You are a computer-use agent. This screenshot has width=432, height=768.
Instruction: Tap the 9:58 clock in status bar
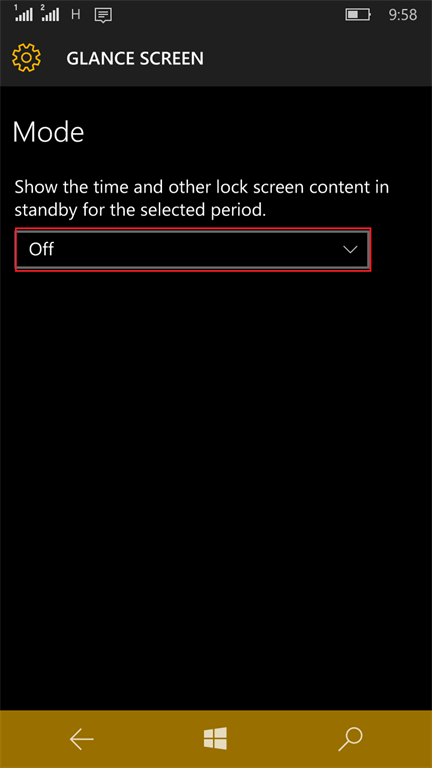pos(403,15)
